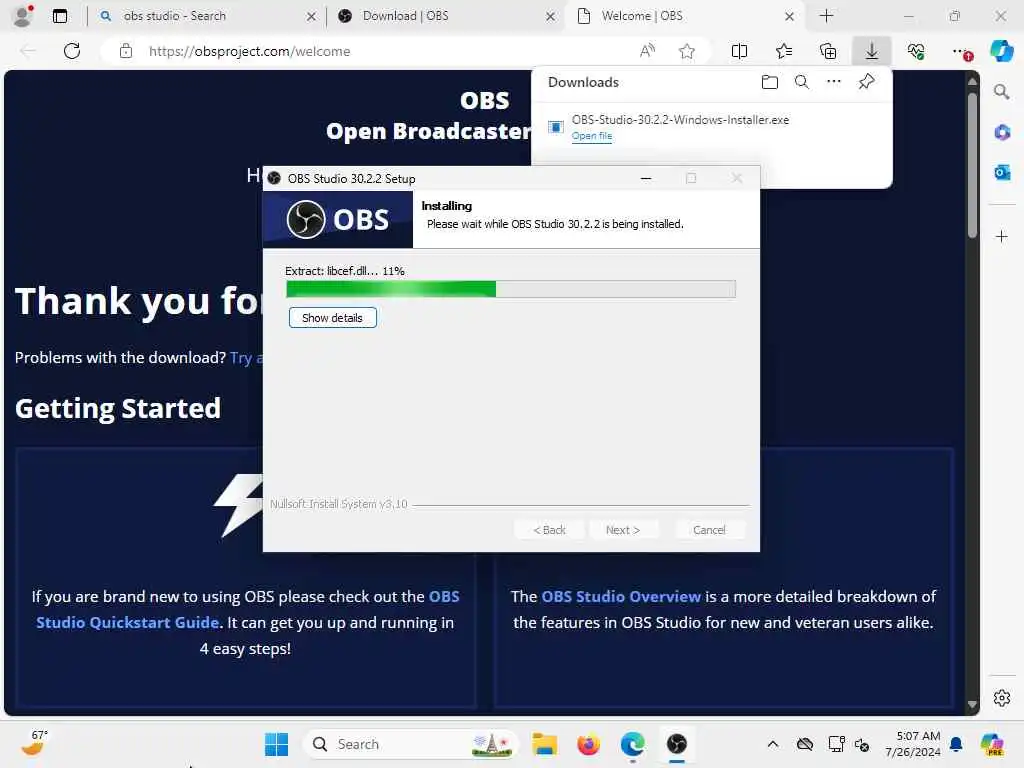Open the tab actions menu icon
Viewport: 1024px width, 768px height.
tap(60, 16)
